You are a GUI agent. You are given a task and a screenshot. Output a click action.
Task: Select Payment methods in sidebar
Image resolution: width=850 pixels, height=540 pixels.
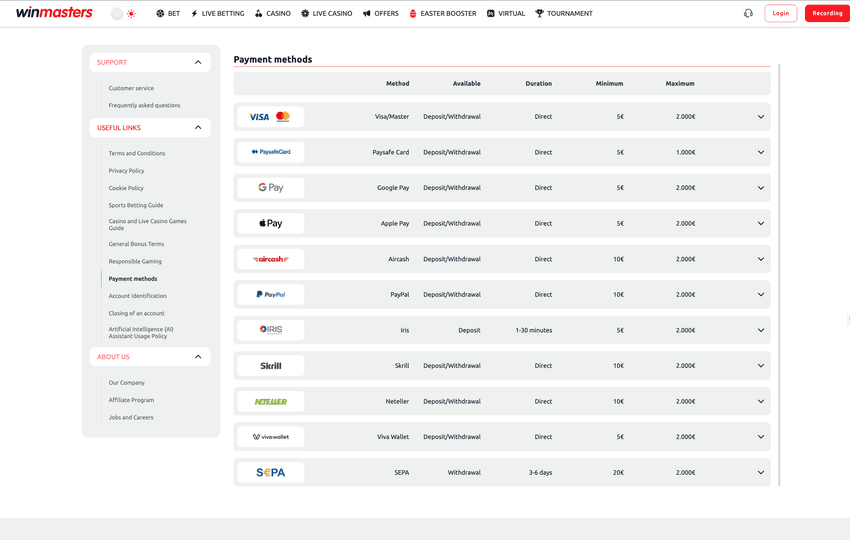133,279
